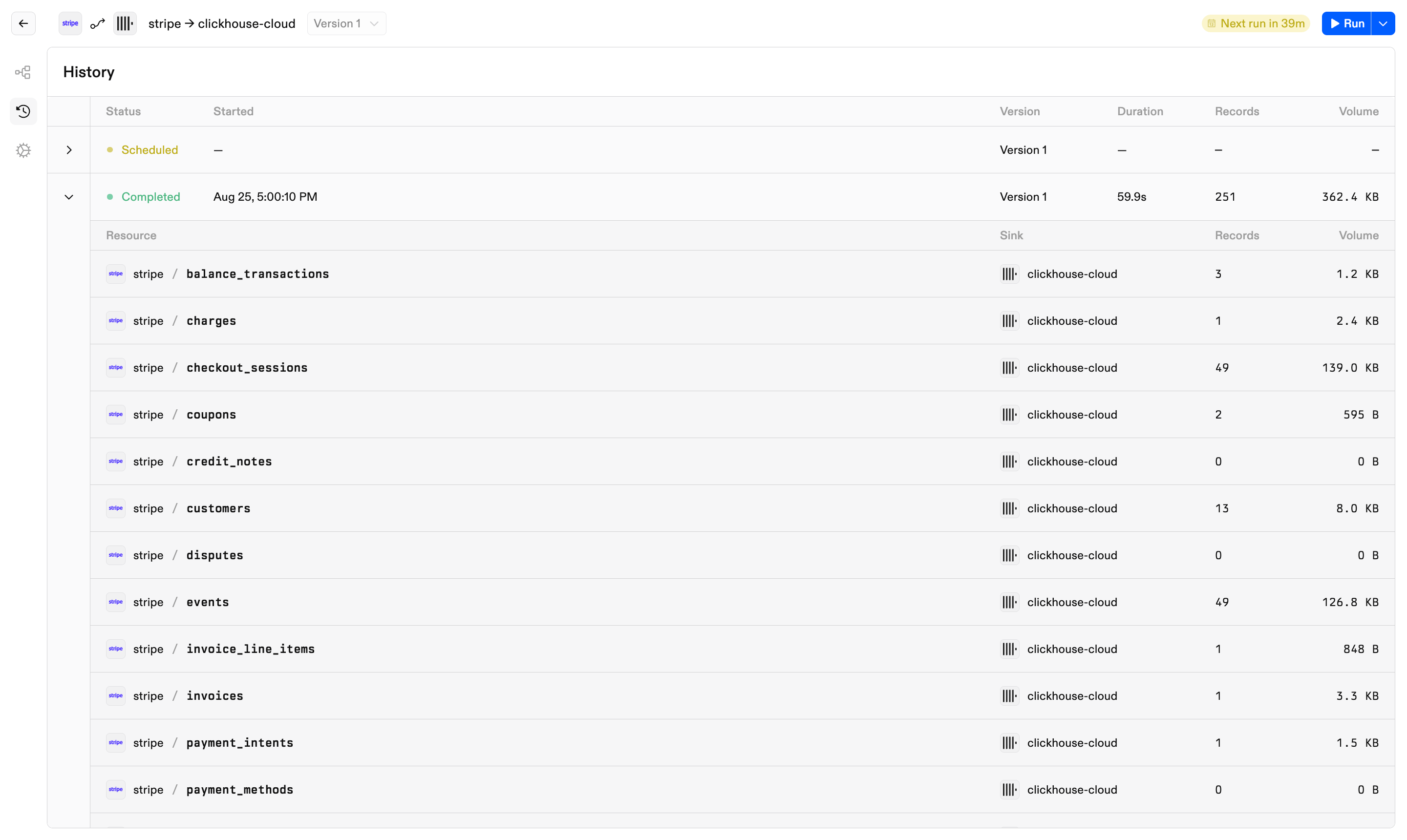Click ClickHouse sink icon on balance_transactions row
This screenshot has width=1407, height=840.
tap(1009, 274)
